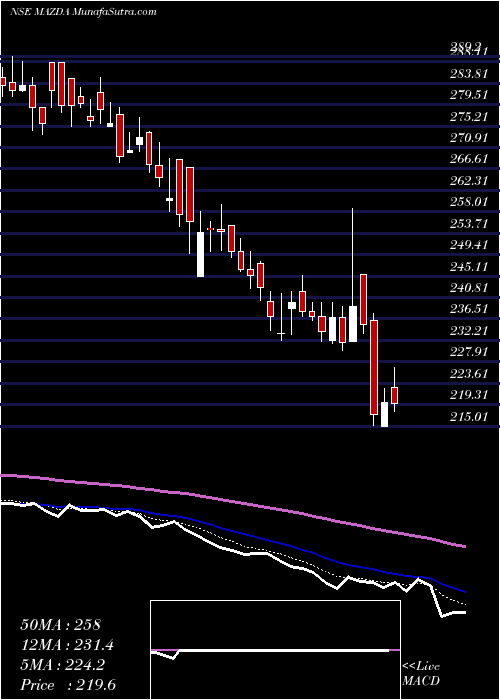Select the 262.31 price label
This screenshot has width=500, height=700.
pos(468,181)
